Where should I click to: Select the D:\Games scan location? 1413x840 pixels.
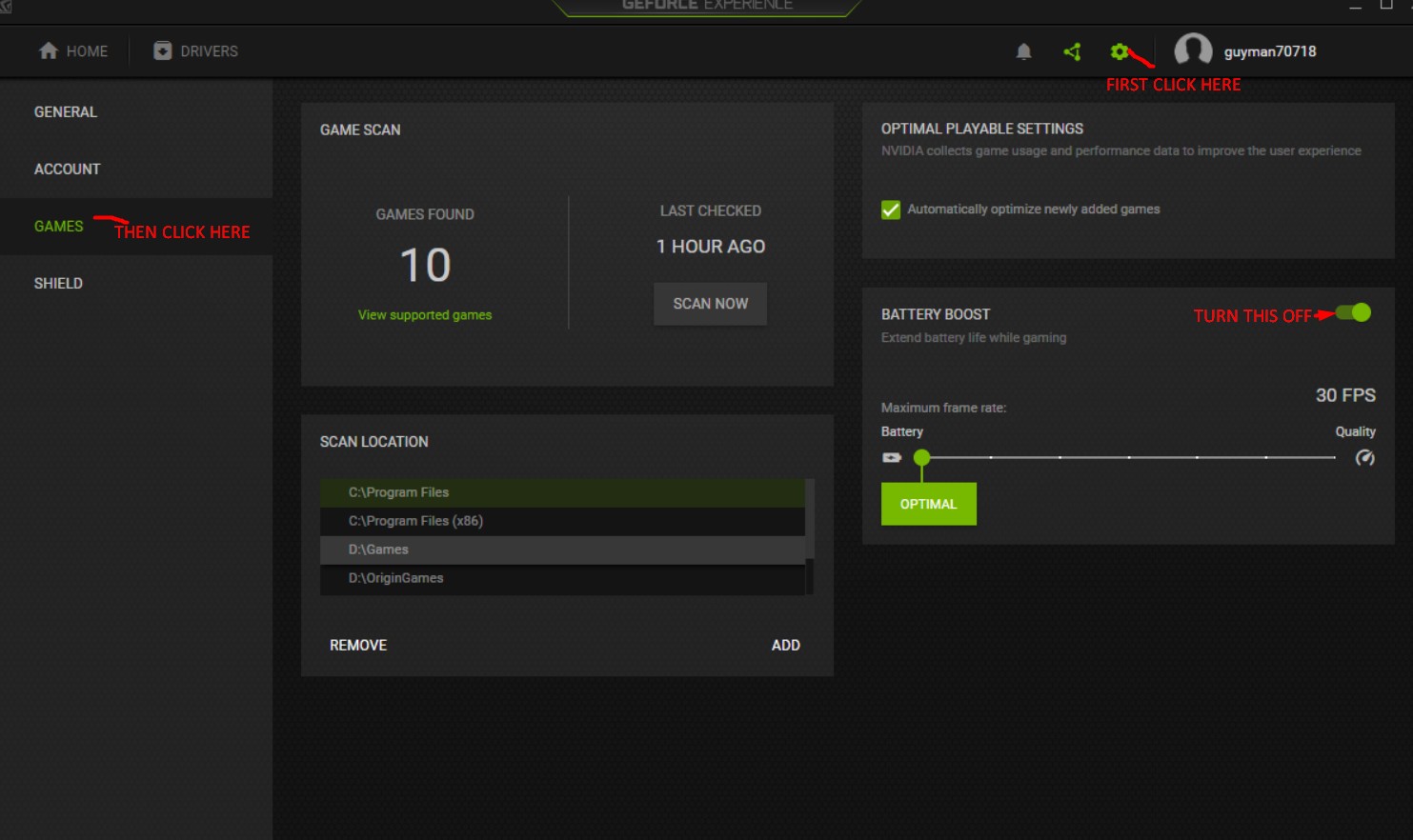(x=562, y=550)
